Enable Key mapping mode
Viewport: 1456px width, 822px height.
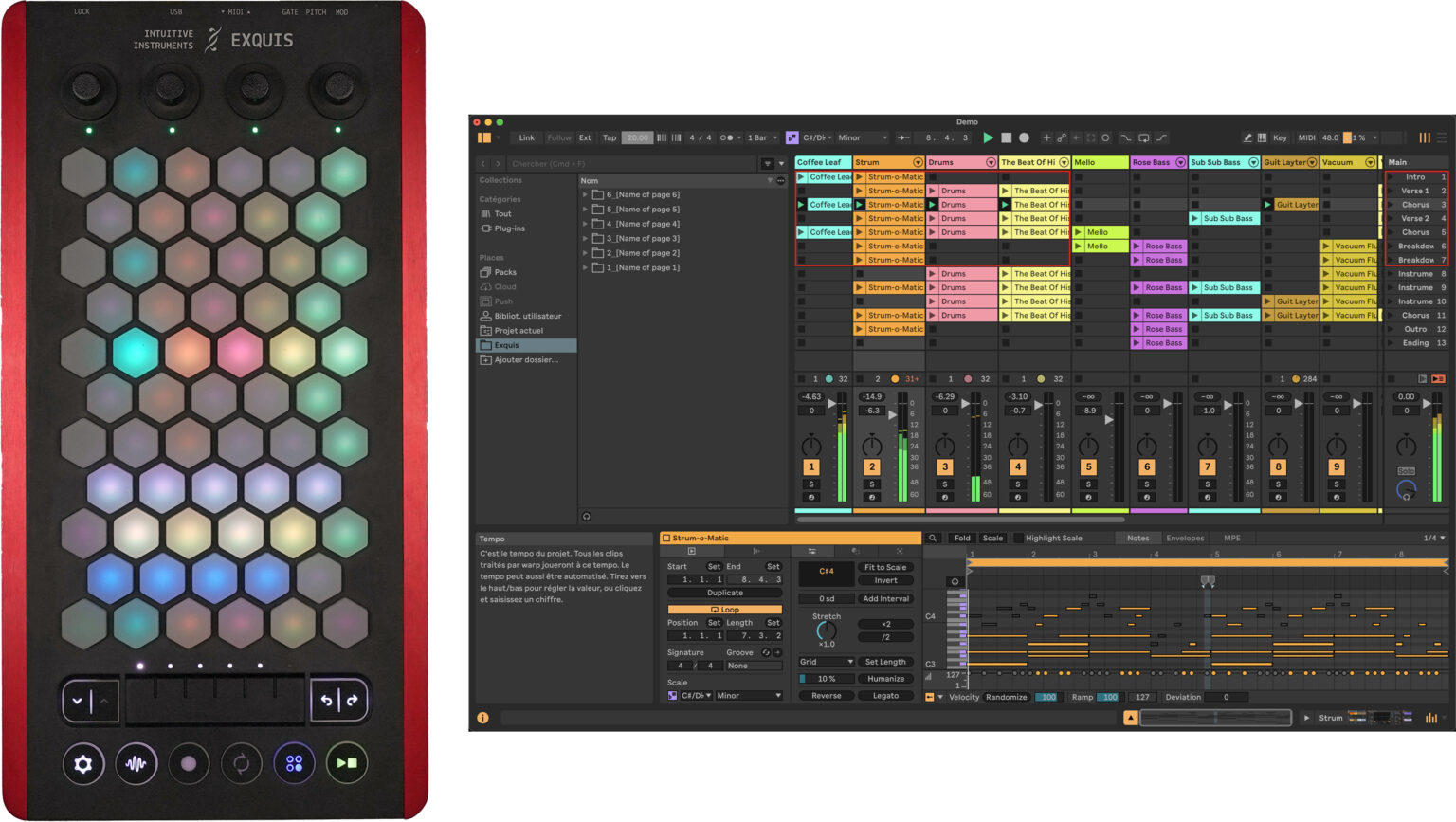coord(1281,137)
